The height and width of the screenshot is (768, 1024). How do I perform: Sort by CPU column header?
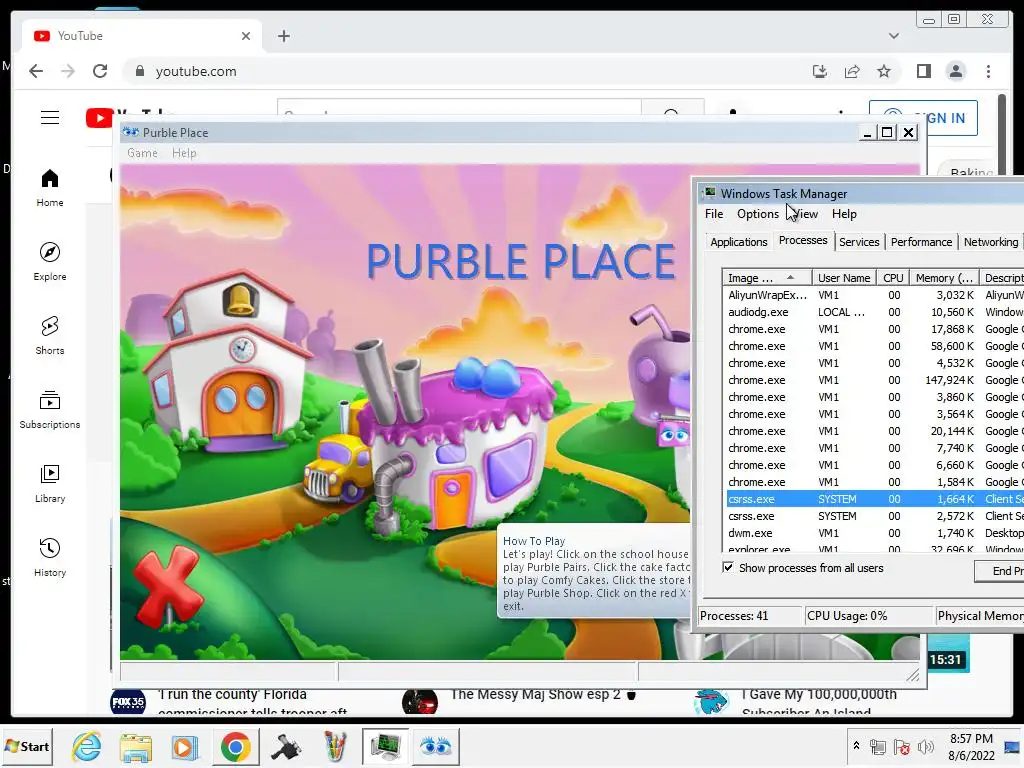tap(893, 278)
